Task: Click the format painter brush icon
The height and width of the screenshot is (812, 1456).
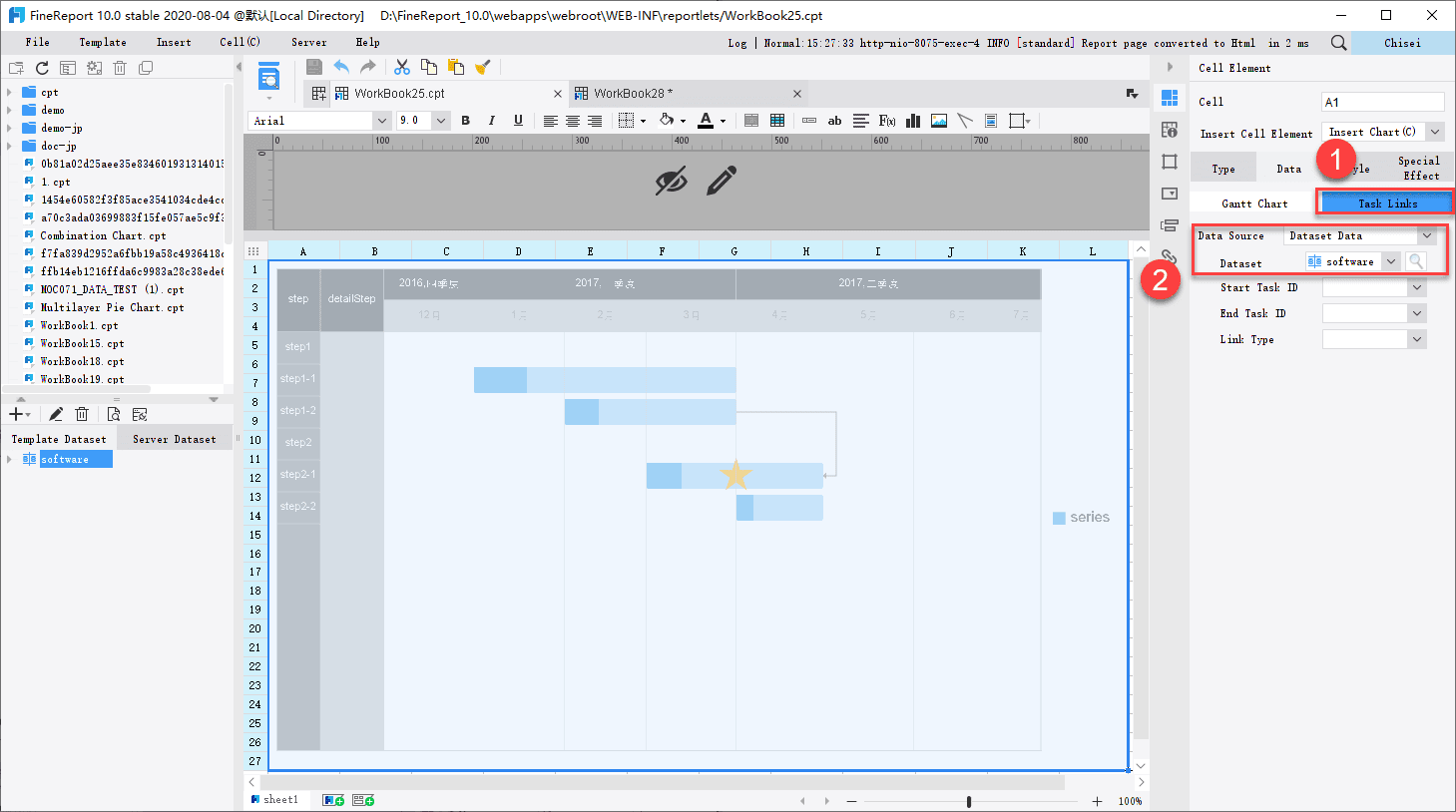Action: (x=485, y=66)
